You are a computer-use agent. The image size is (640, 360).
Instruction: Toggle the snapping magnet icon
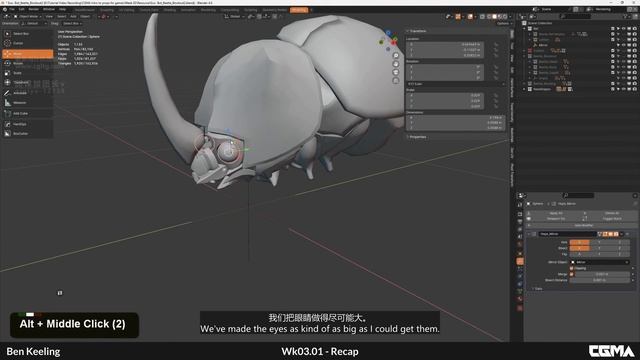[260, 16]
